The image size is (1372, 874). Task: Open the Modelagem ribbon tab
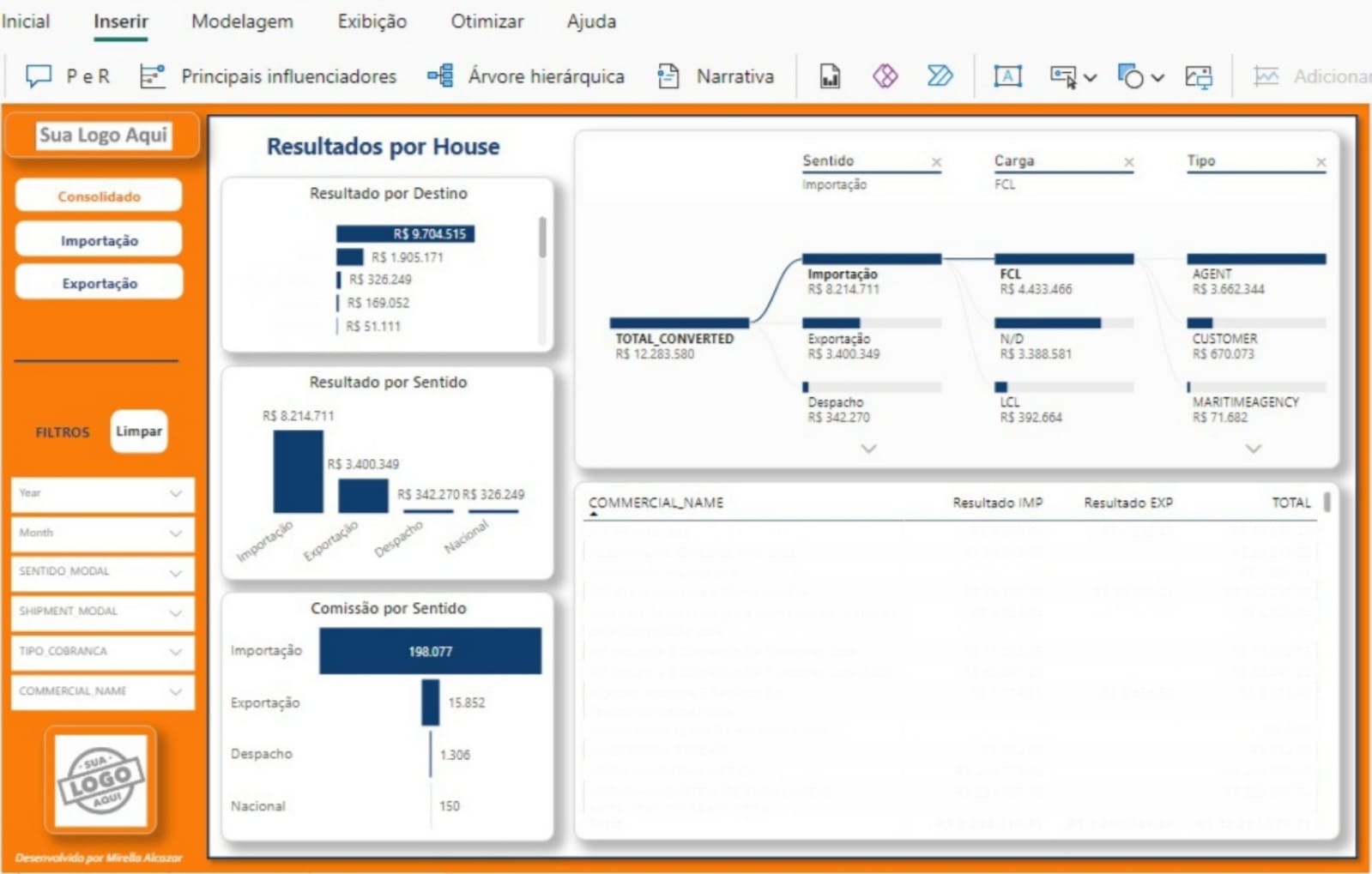(242, 21)
